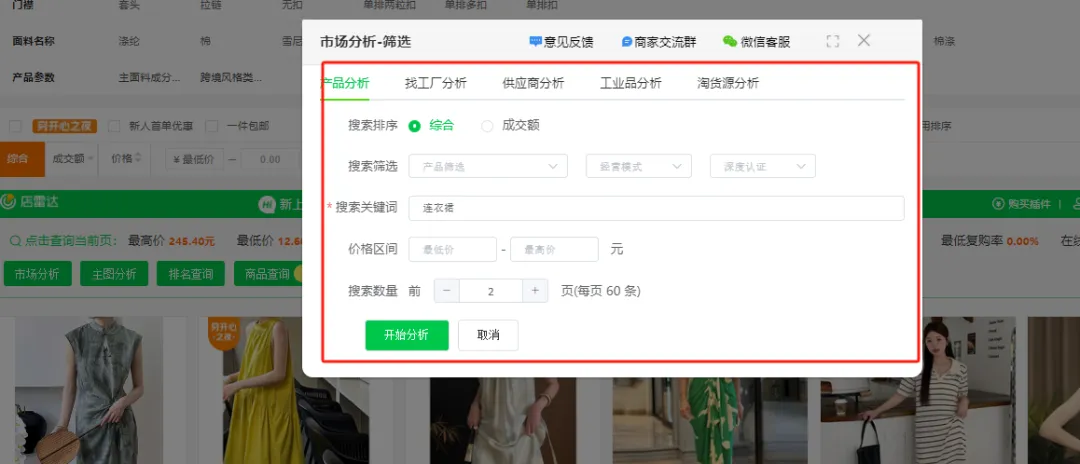This screenshot has height=464, width=1080.
Task: Click the green 排名查询 button
Action: tap(190, 273)
